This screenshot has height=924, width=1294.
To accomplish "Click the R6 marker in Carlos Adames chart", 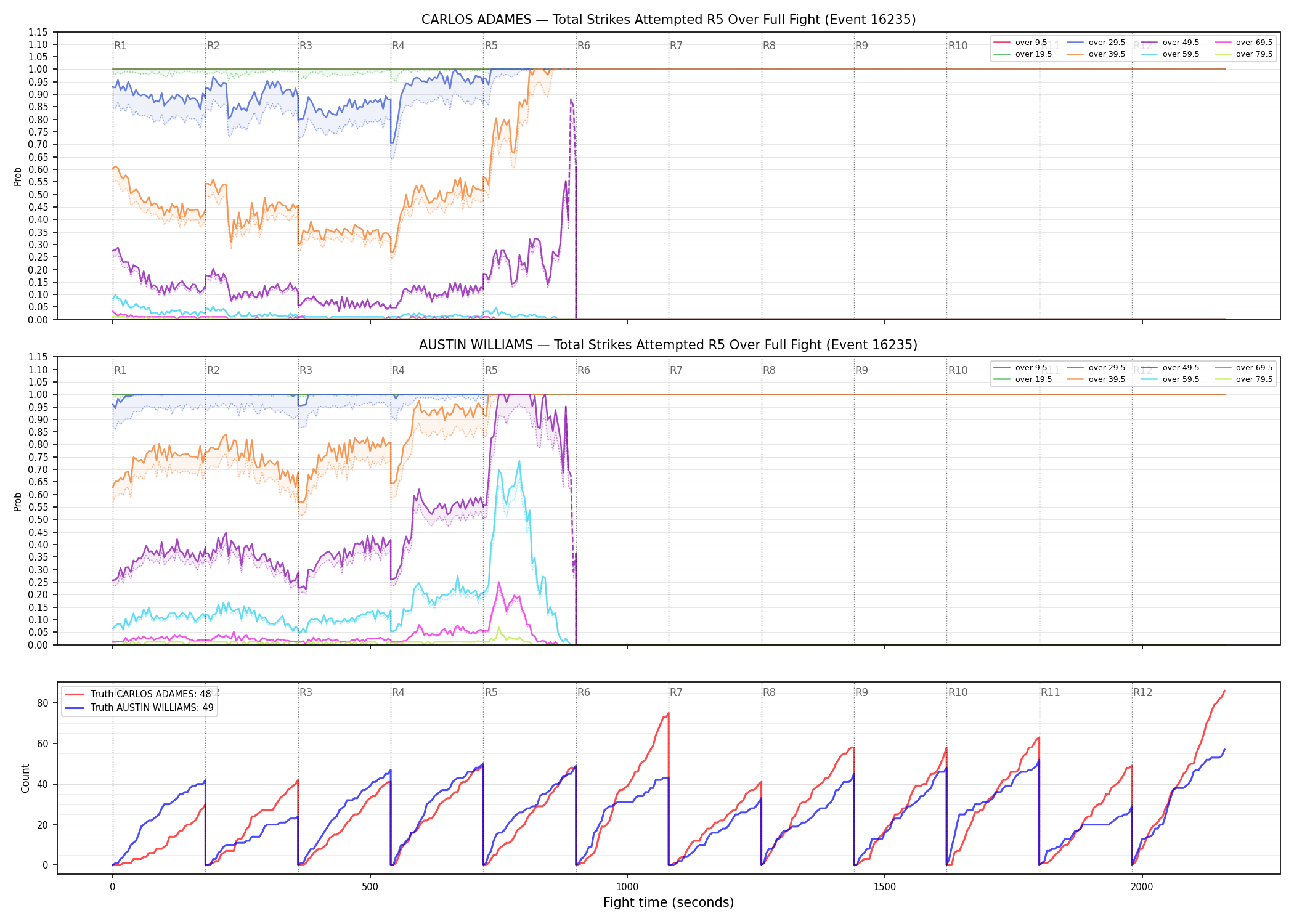I will click(584, 46).
